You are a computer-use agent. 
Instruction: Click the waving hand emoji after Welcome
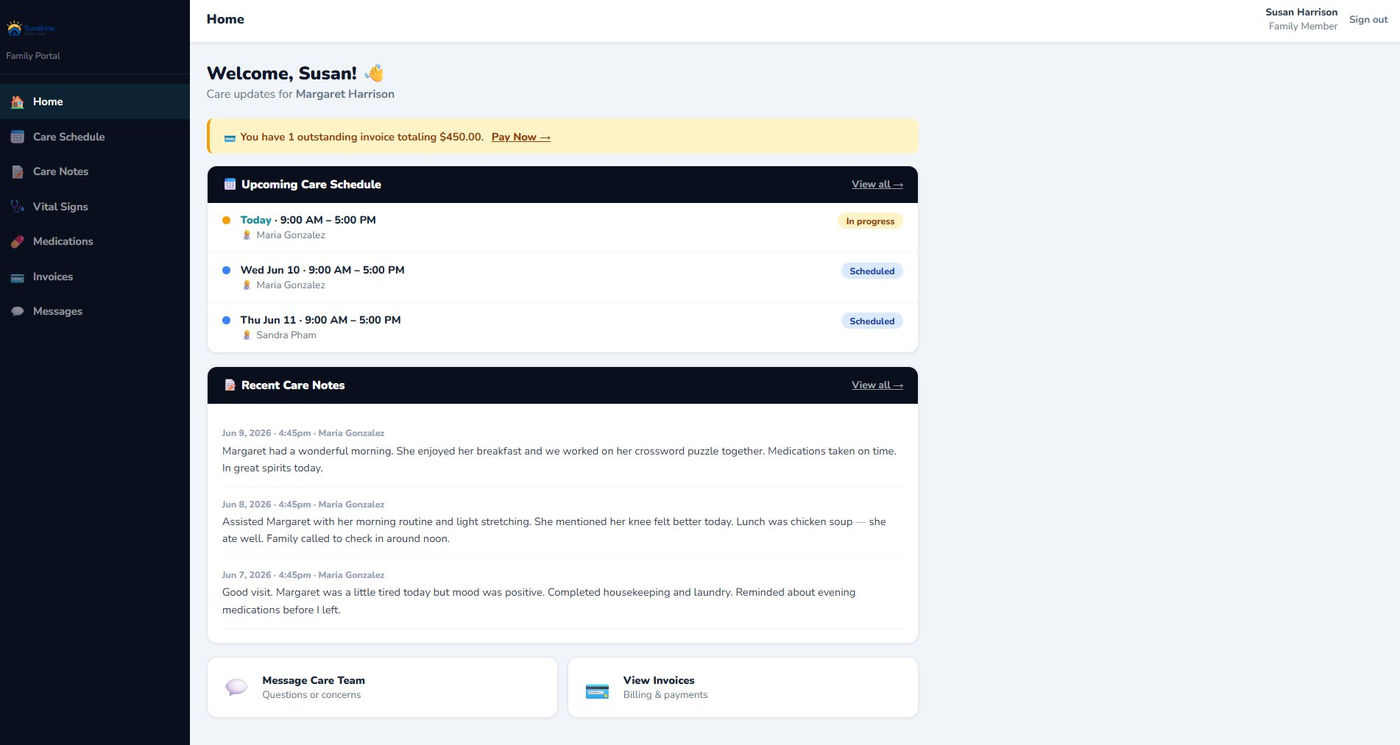(374, 73)
